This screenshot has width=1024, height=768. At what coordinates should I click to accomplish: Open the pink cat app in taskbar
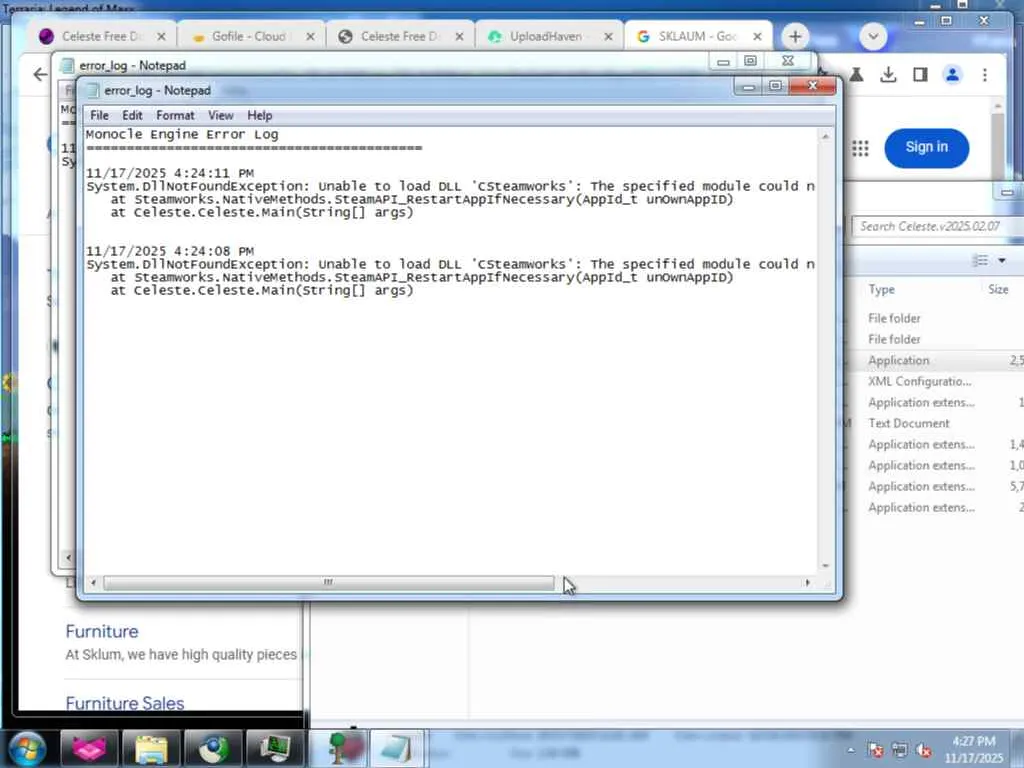click(89, 749)
